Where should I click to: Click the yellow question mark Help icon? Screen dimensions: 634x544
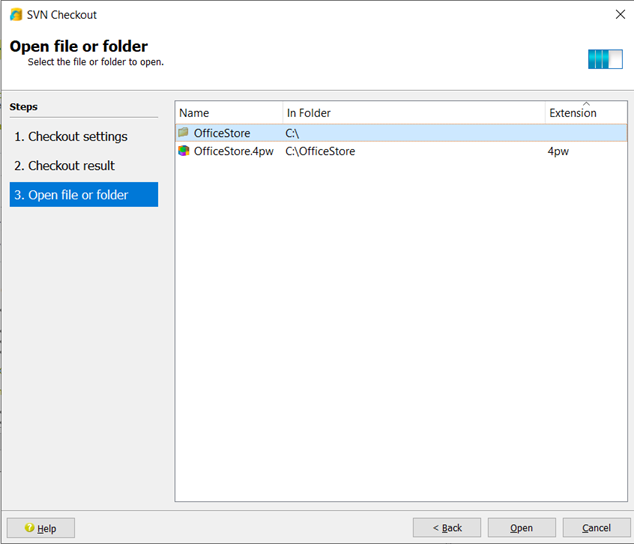click(x=30, y=527)
